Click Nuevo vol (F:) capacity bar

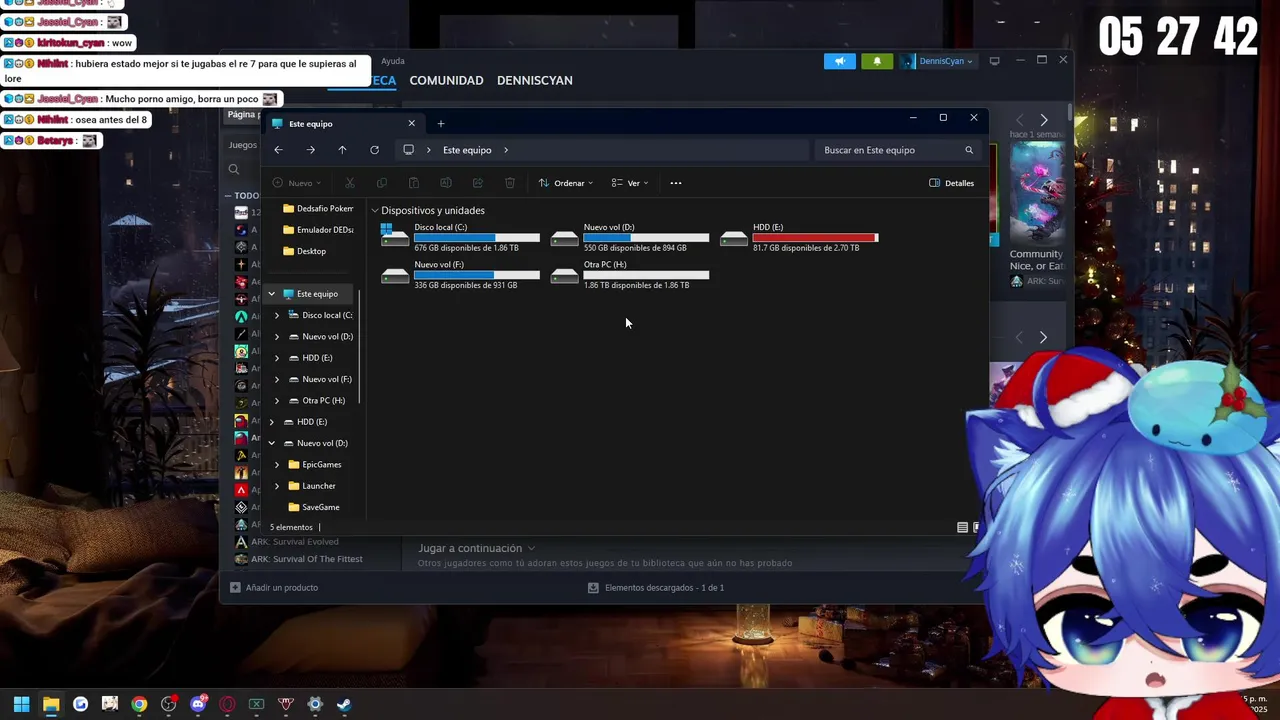coord(477,275)
